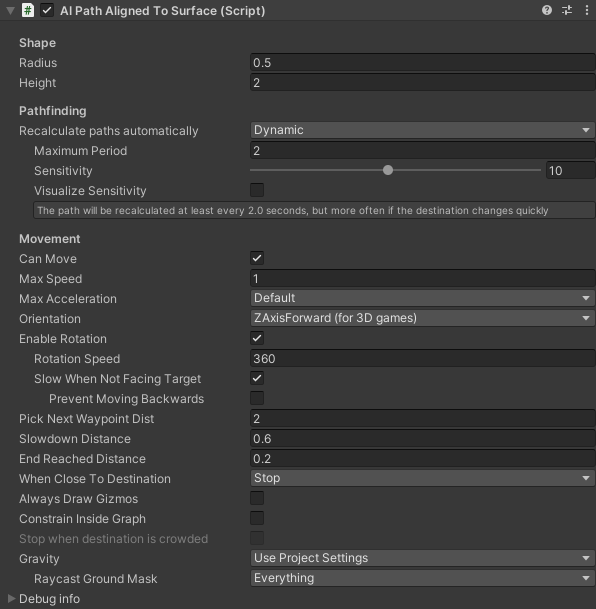The height and width of the screenshot is (609, 596).
Task: Click the Rotation Speed value field
Action: (422, 358)
